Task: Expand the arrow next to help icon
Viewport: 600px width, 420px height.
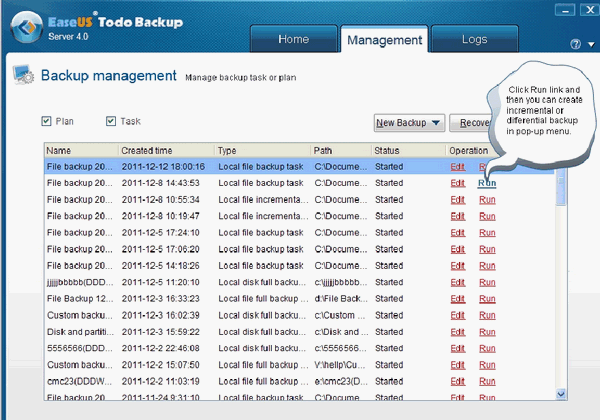Action: click(591, 44)
